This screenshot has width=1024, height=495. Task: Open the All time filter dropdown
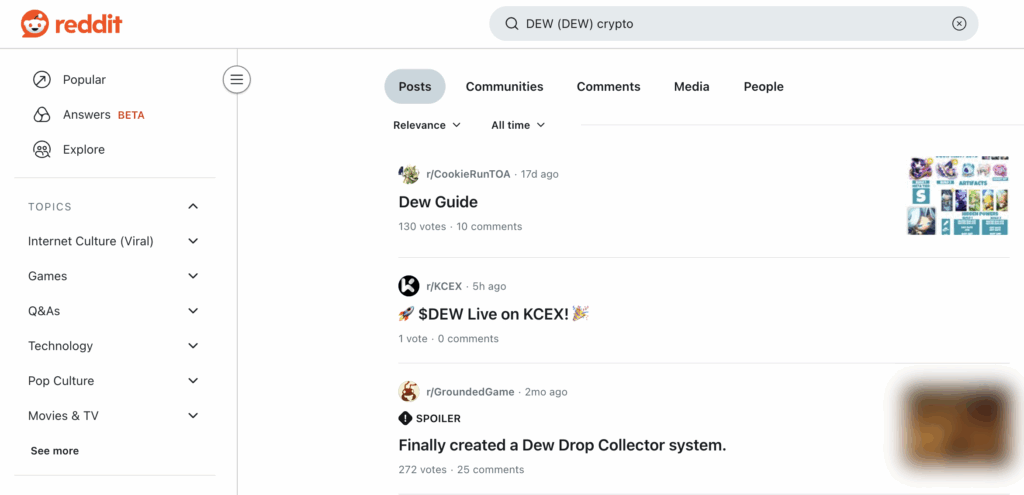point(518,125)
